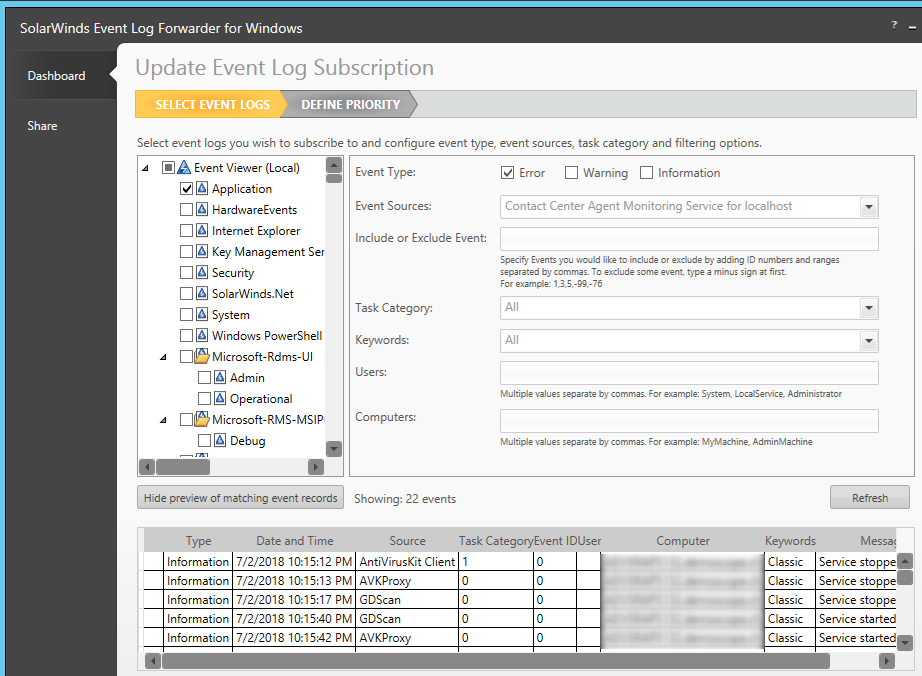The width and height of the screenshot is (922, 676).
Task: Click the event preview scroll down arrow
Action: point(906,642)
